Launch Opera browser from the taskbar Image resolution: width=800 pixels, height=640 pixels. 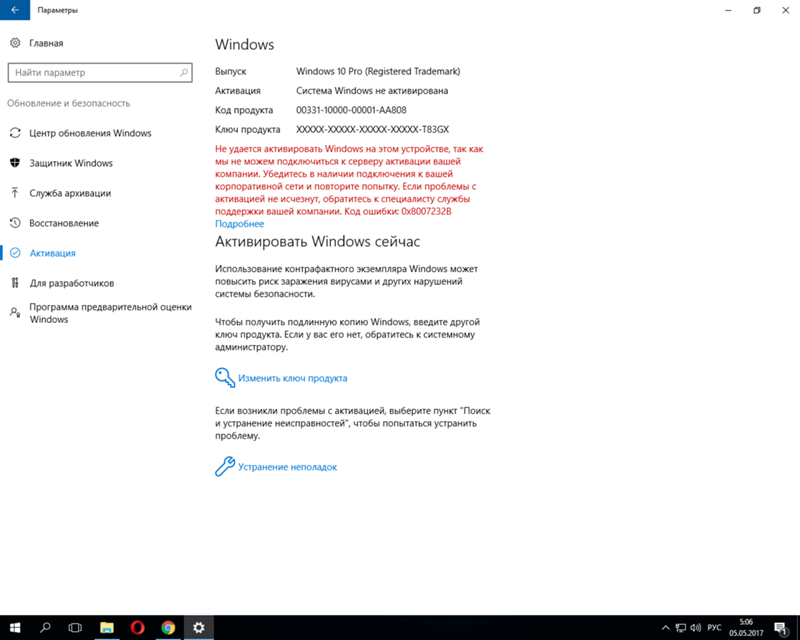(x=137, y=627)
